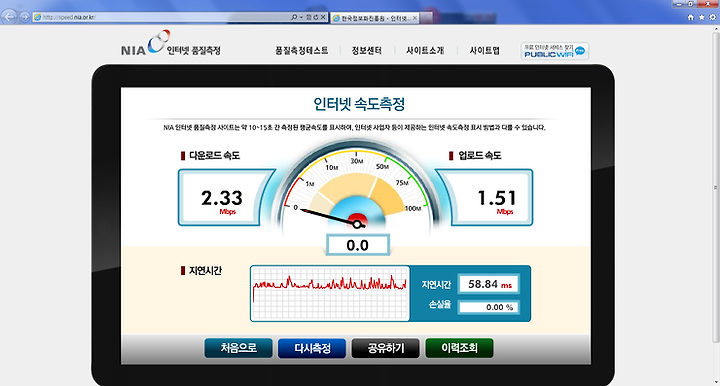The width and height of the screenshot is (720, 386).
Task: Click the 0.00 % loss rate value
Action: [x=489, y=307]
